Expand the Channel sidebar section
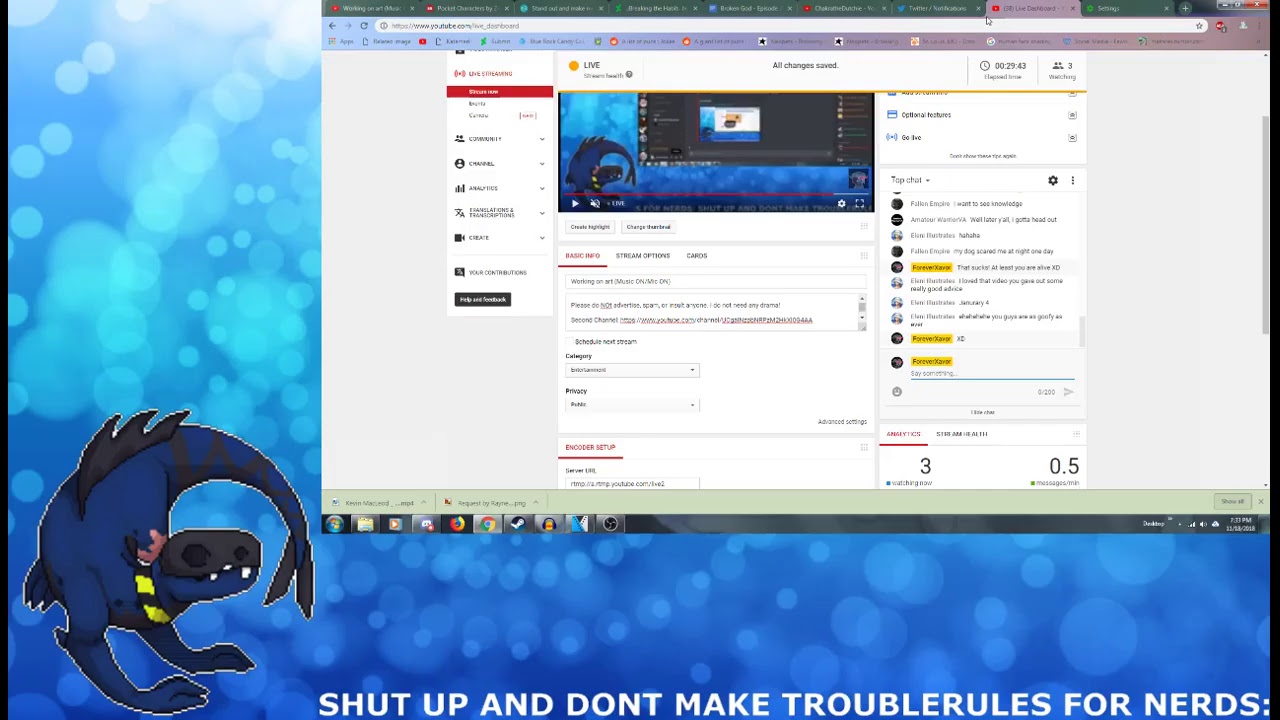Viewport: 1280px width, 720px height. coord(542,164)
